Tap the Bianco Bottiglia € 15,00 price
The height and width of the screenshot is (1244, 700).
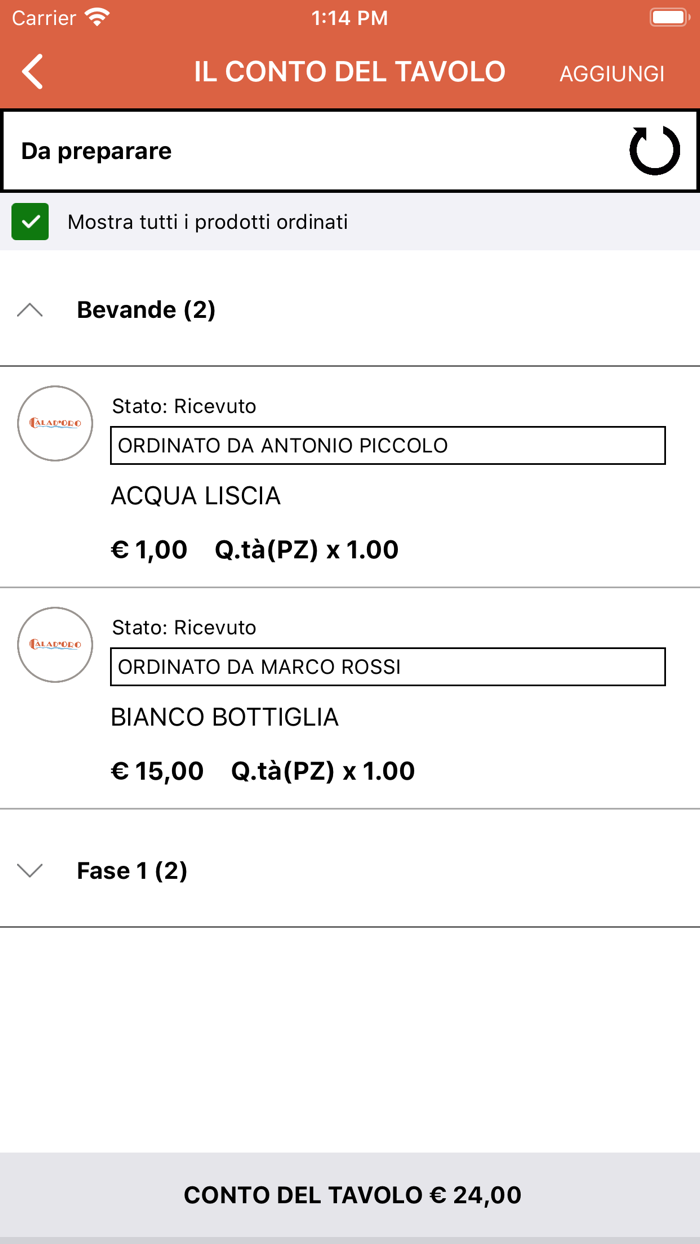tap(157, 771)
